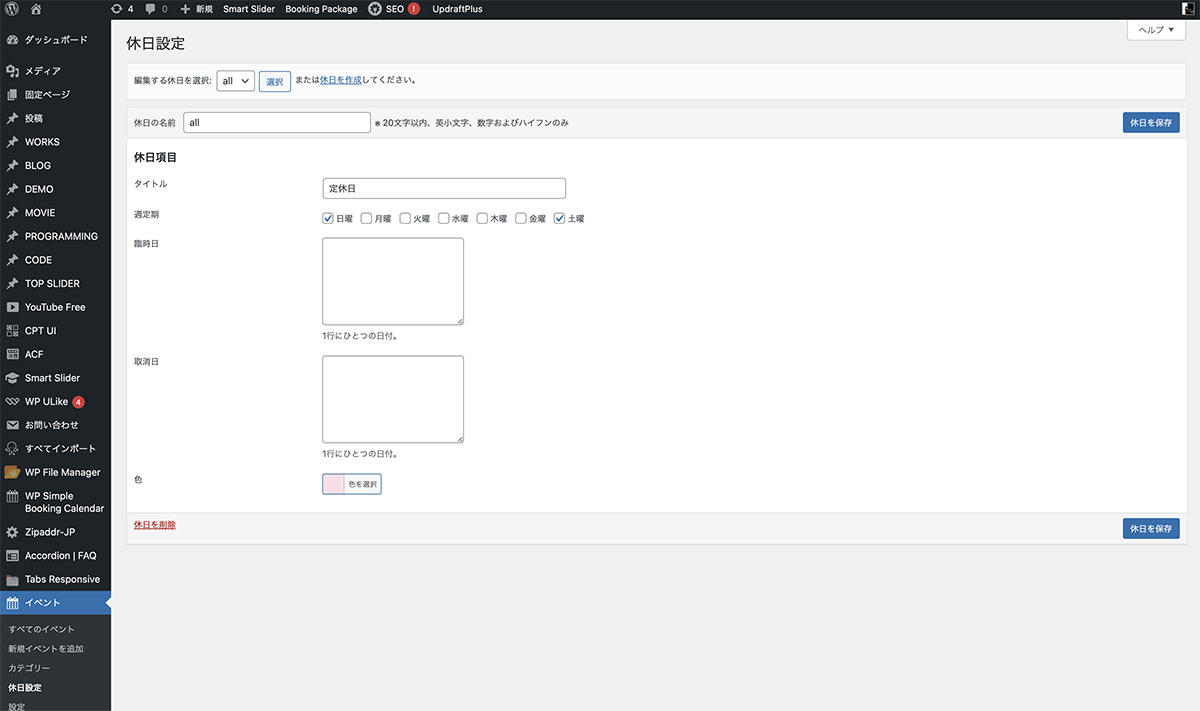This screenshot has width=1200, height=711.
Task: Click the WordPress logo icon
Action: click(12, 9)
